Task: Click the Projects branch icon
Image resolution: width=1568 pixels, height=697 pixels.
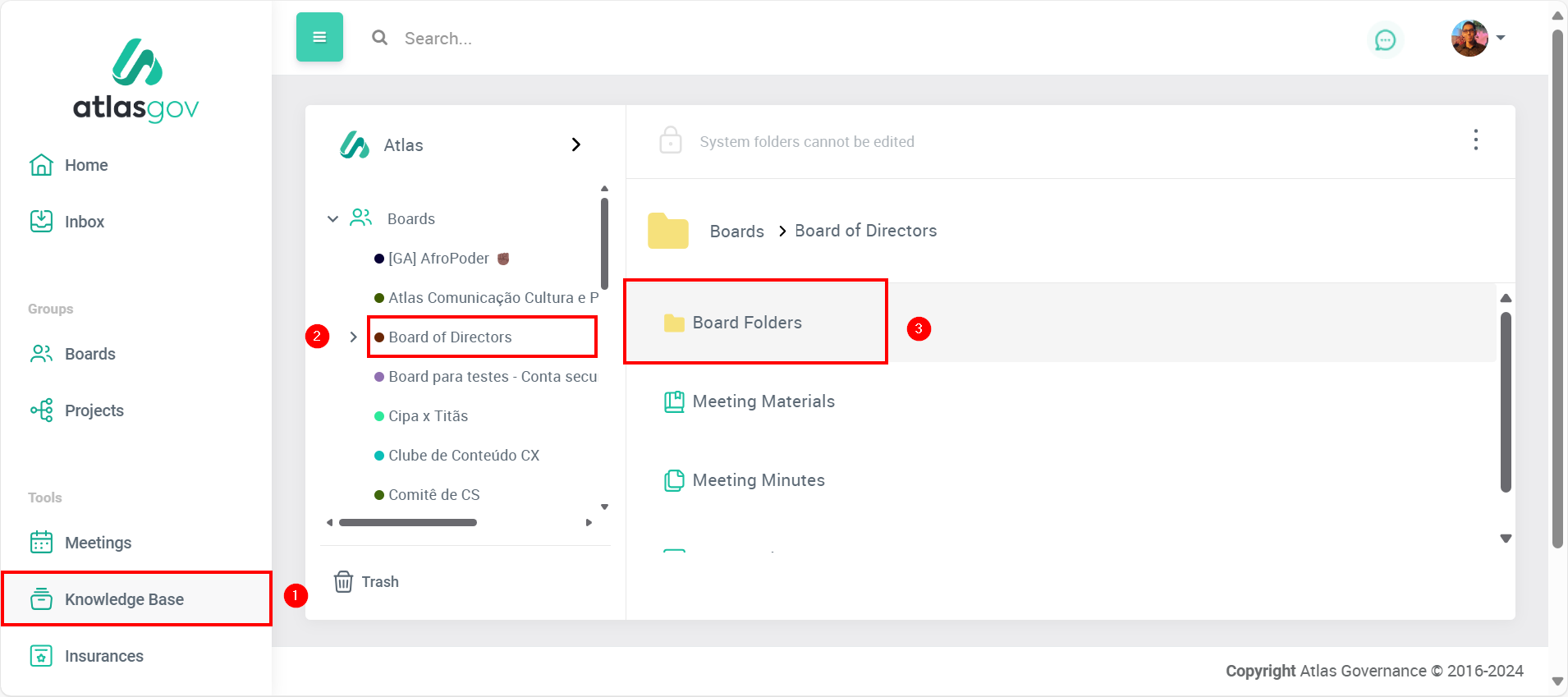Action: [41, 410]
